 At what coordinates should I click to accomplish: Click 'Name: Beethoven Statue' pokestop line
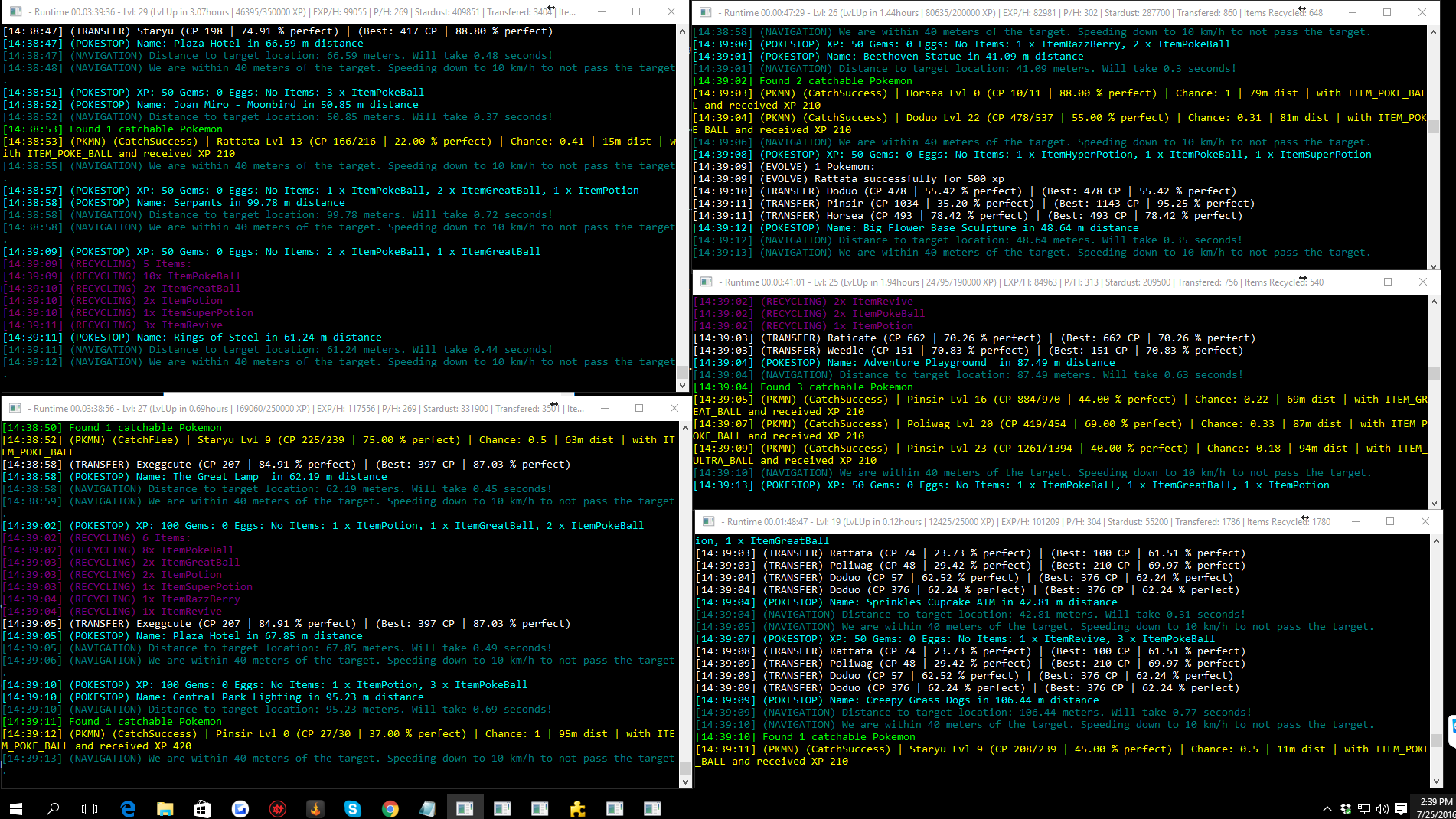[888, 57]
